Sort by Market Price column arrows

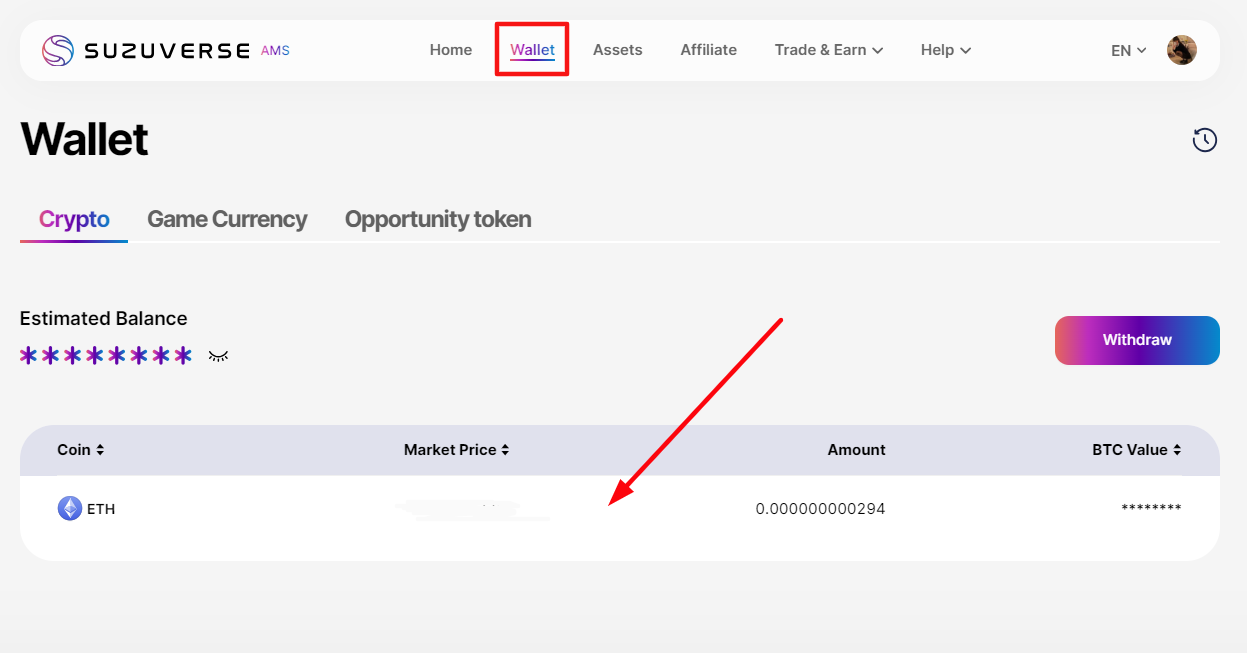point(505,450)
